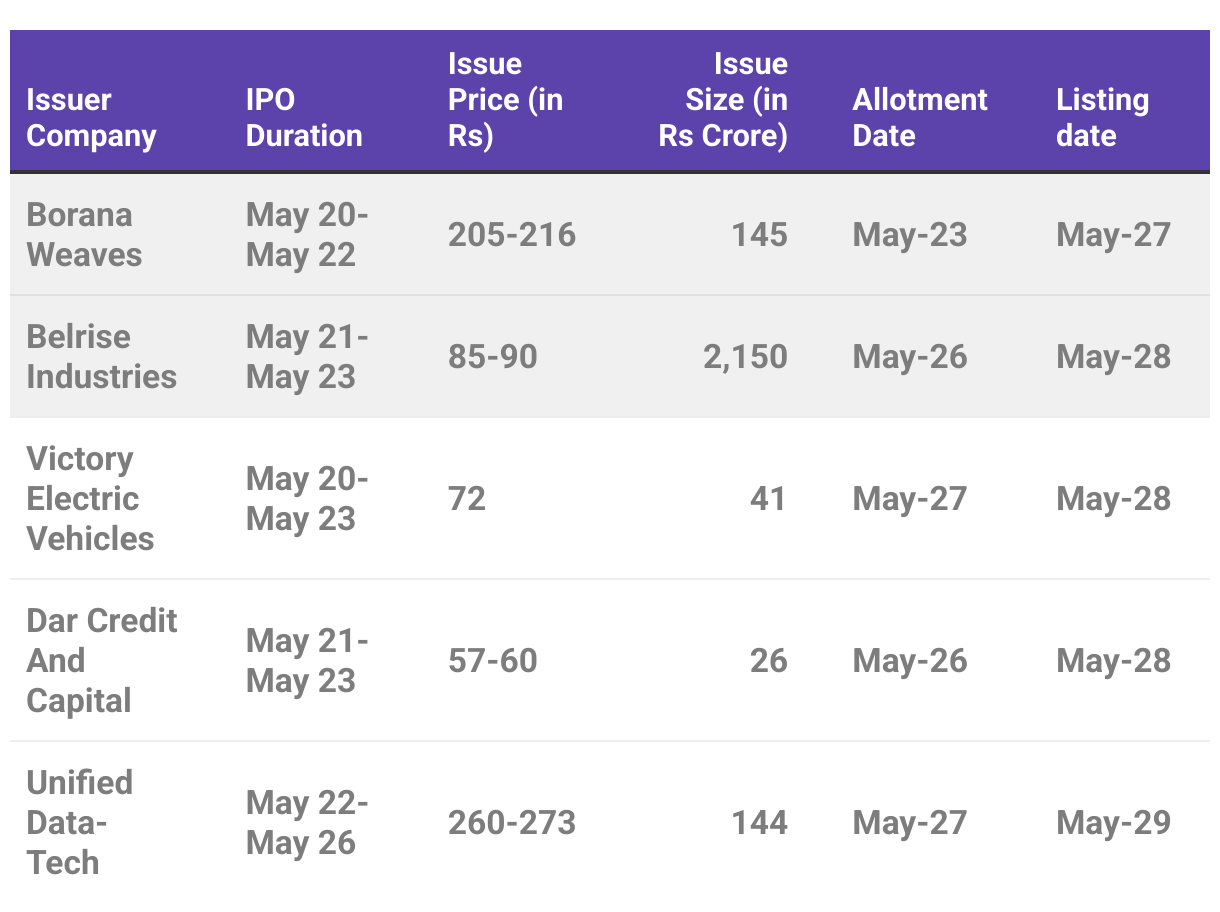Select Borana Weaves May-23 allotment date
This screenshot has height=912, width=1220.
(910, 235)
